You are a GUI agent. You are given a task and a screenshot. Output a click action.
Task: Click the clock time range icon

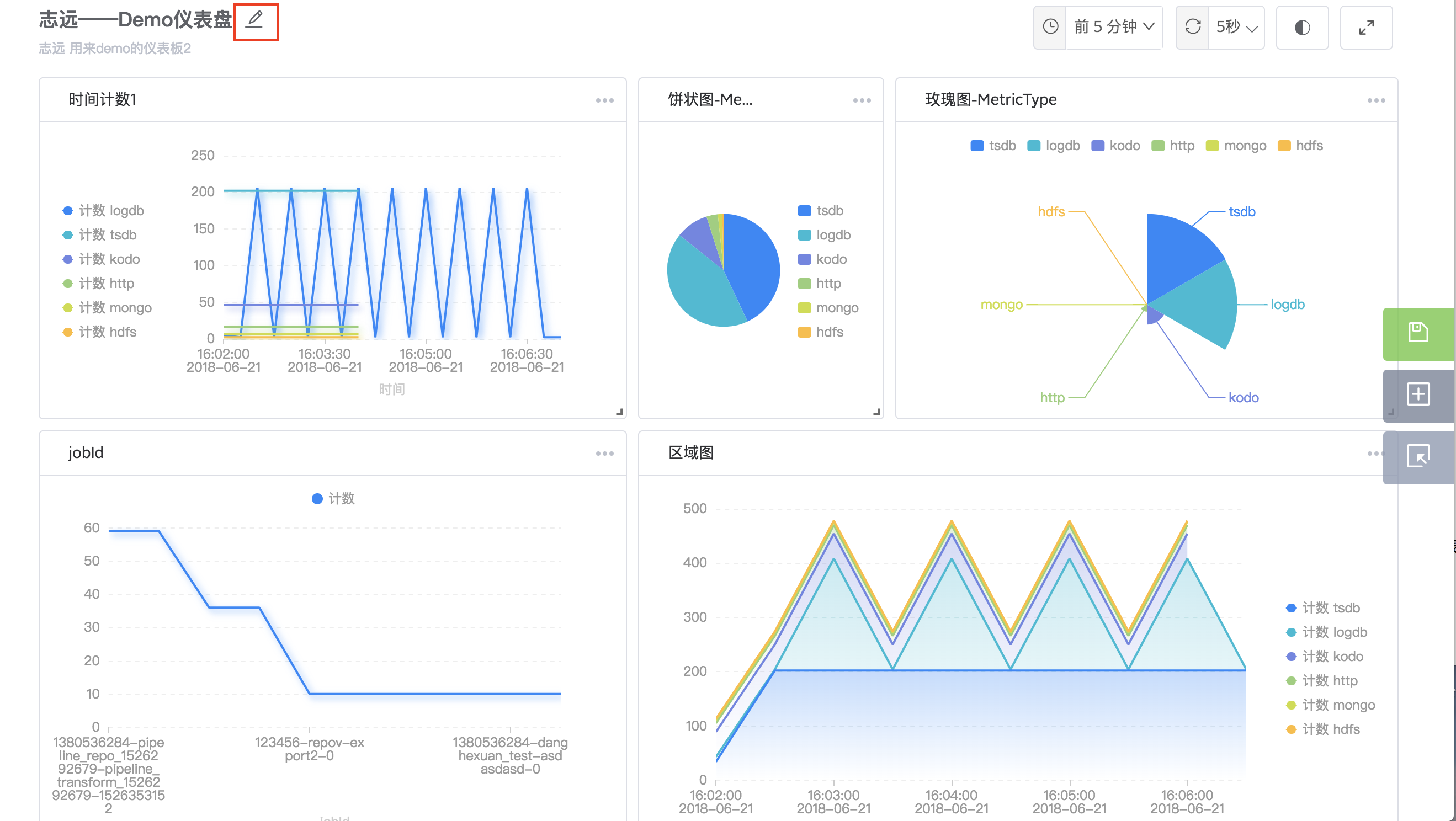(x=1050, y=27)
